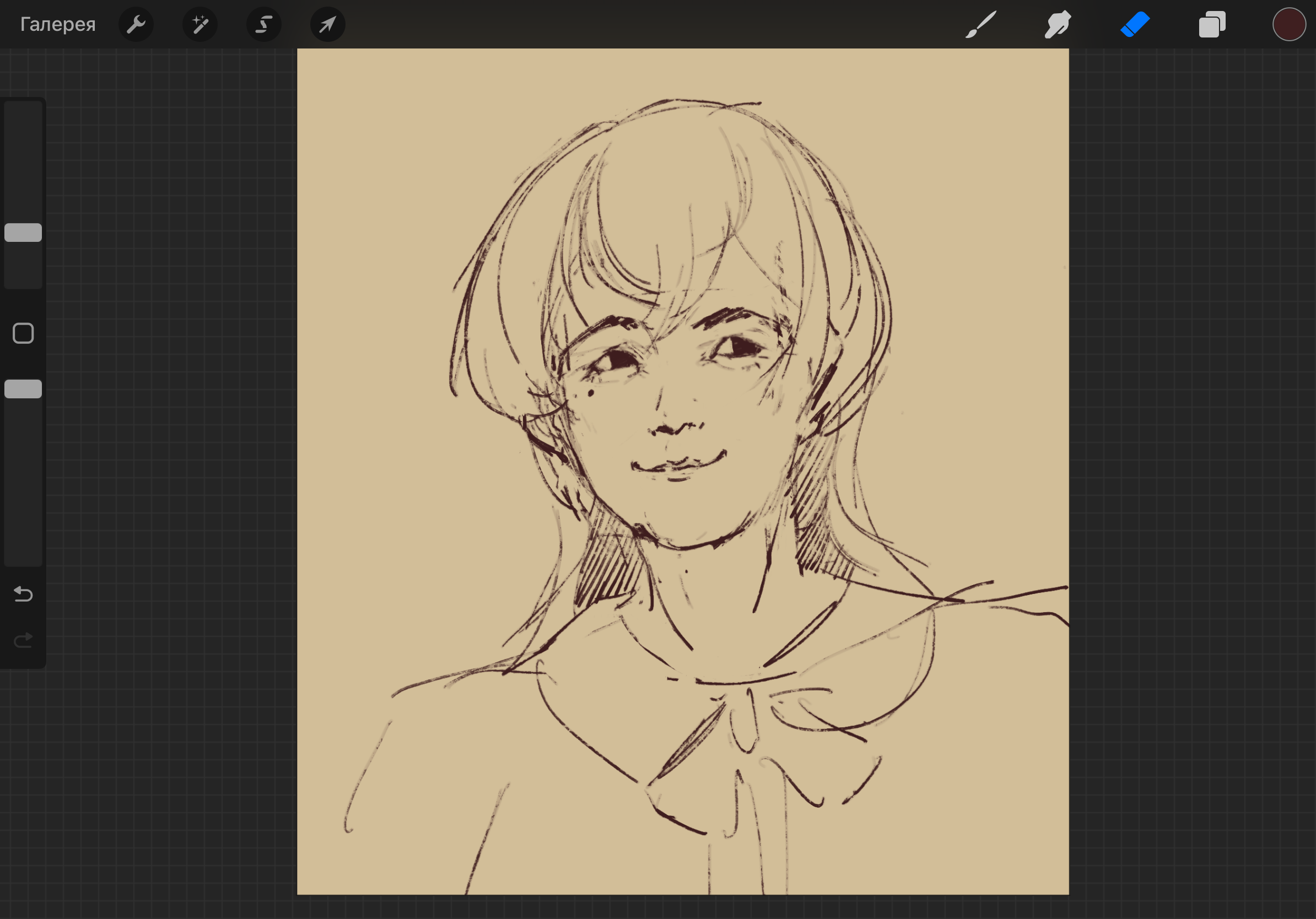Open the Actions wrench menu

(x=136, y=25)
